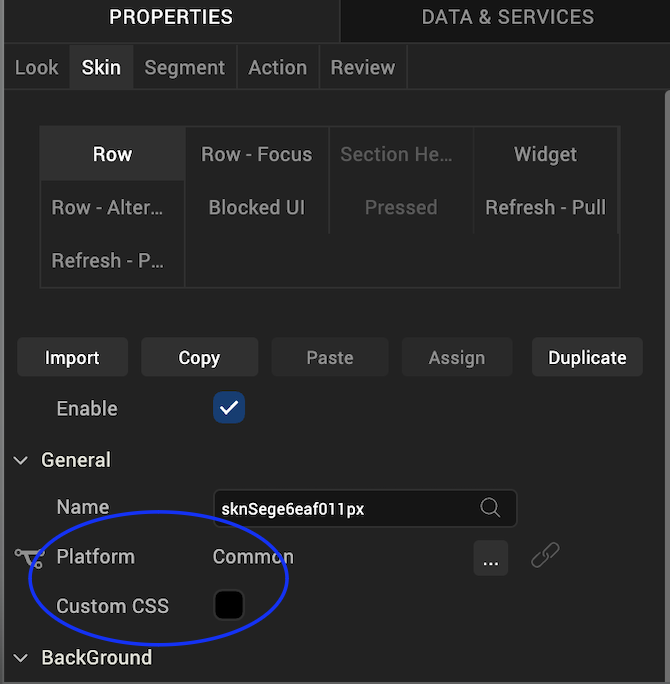Click the Import button
670x684 pixels.
[72, 357]
